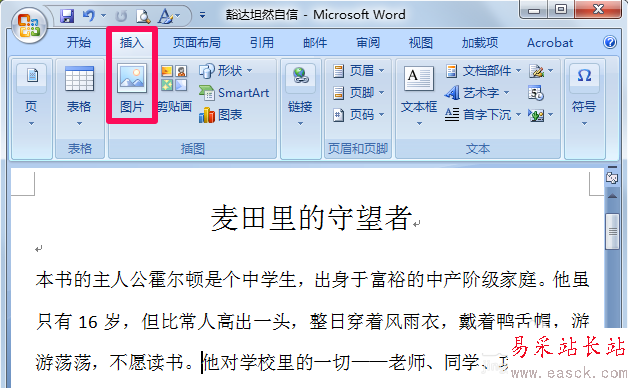Click the vertical scrollbar thumb
Screen dimensions: 628x388
tap(612, 231)
